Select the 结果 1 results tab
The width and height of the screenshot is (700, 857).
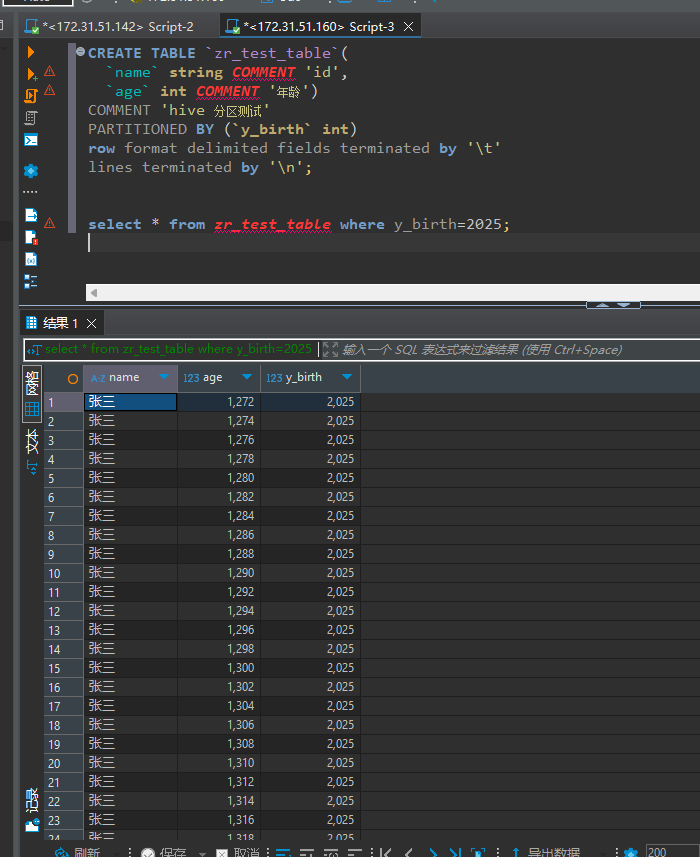coord(60,323)
